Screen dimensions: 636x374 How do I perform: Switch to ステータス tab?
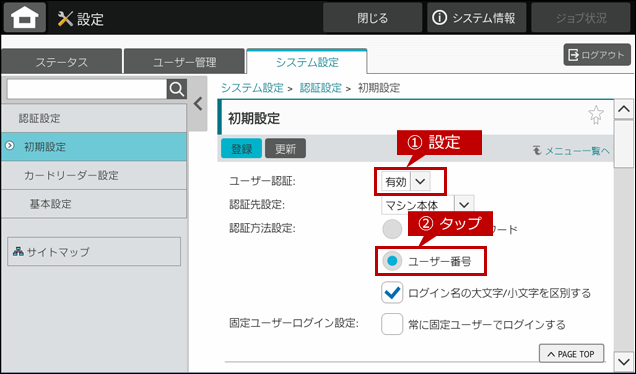(62, 62)
